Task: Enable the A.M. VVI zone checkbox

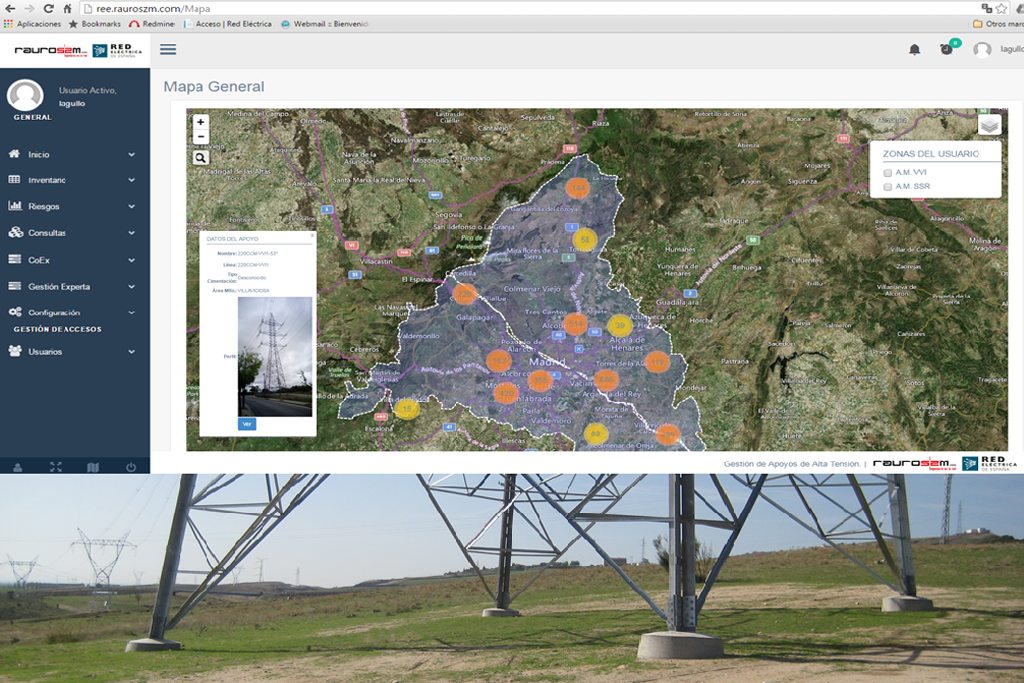Action: coord(888,173)
